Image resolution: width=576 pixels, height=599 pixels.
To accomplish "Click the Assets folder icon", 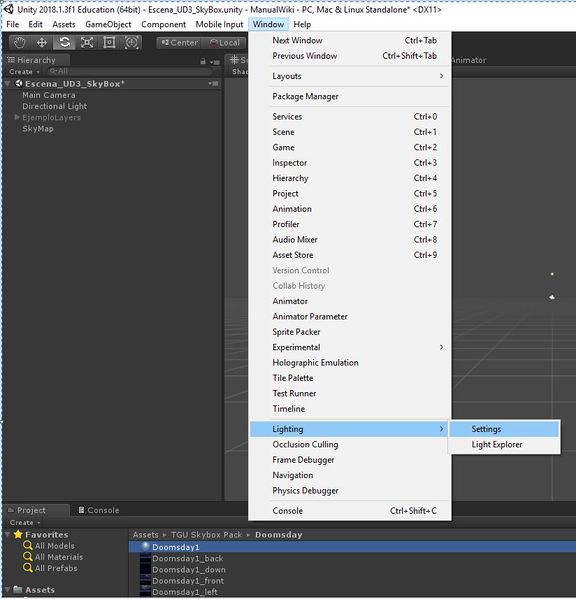I will tap(18, 589).
